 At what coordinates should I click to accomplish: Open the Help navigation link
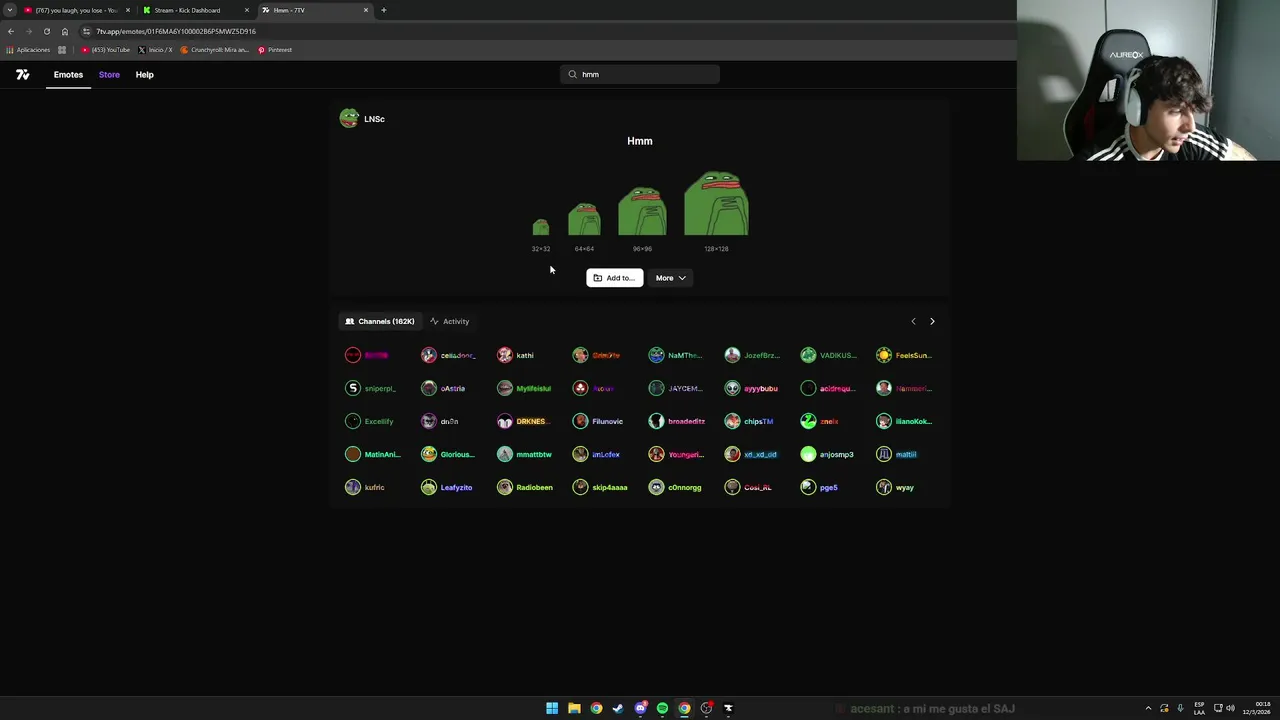coord(145,75)
